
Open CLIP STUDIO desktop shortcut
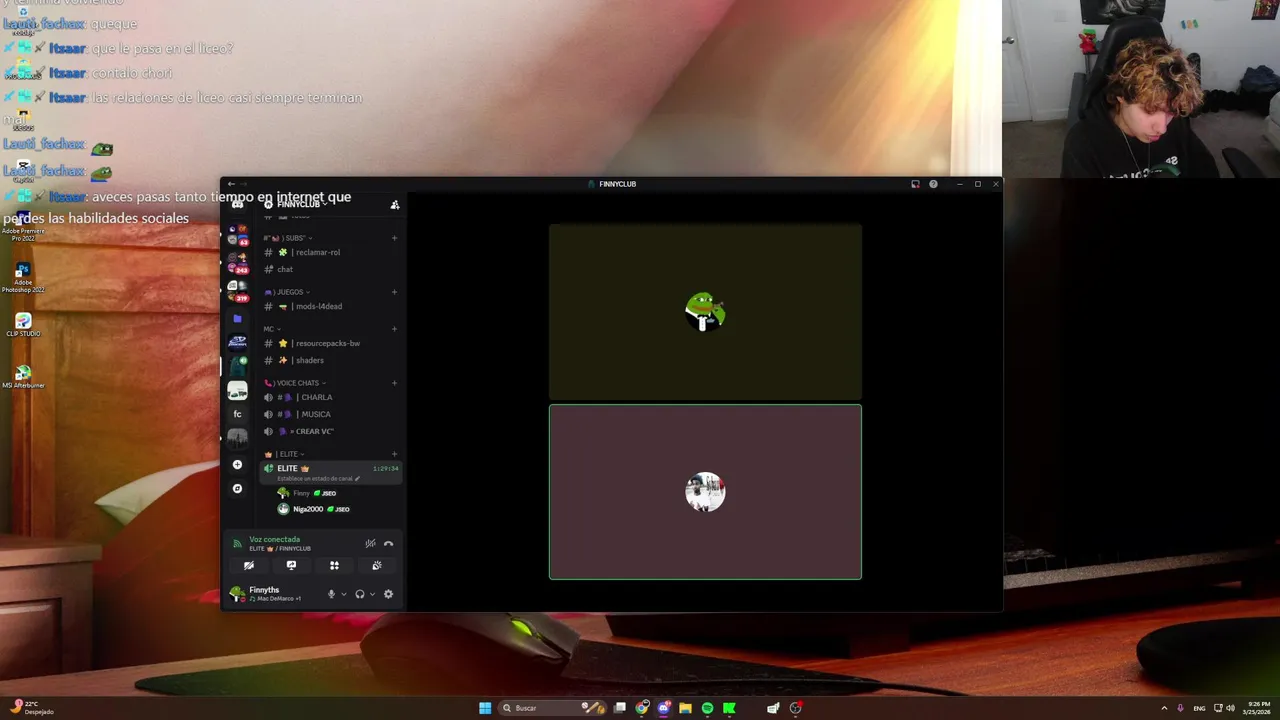click(23, 325)
